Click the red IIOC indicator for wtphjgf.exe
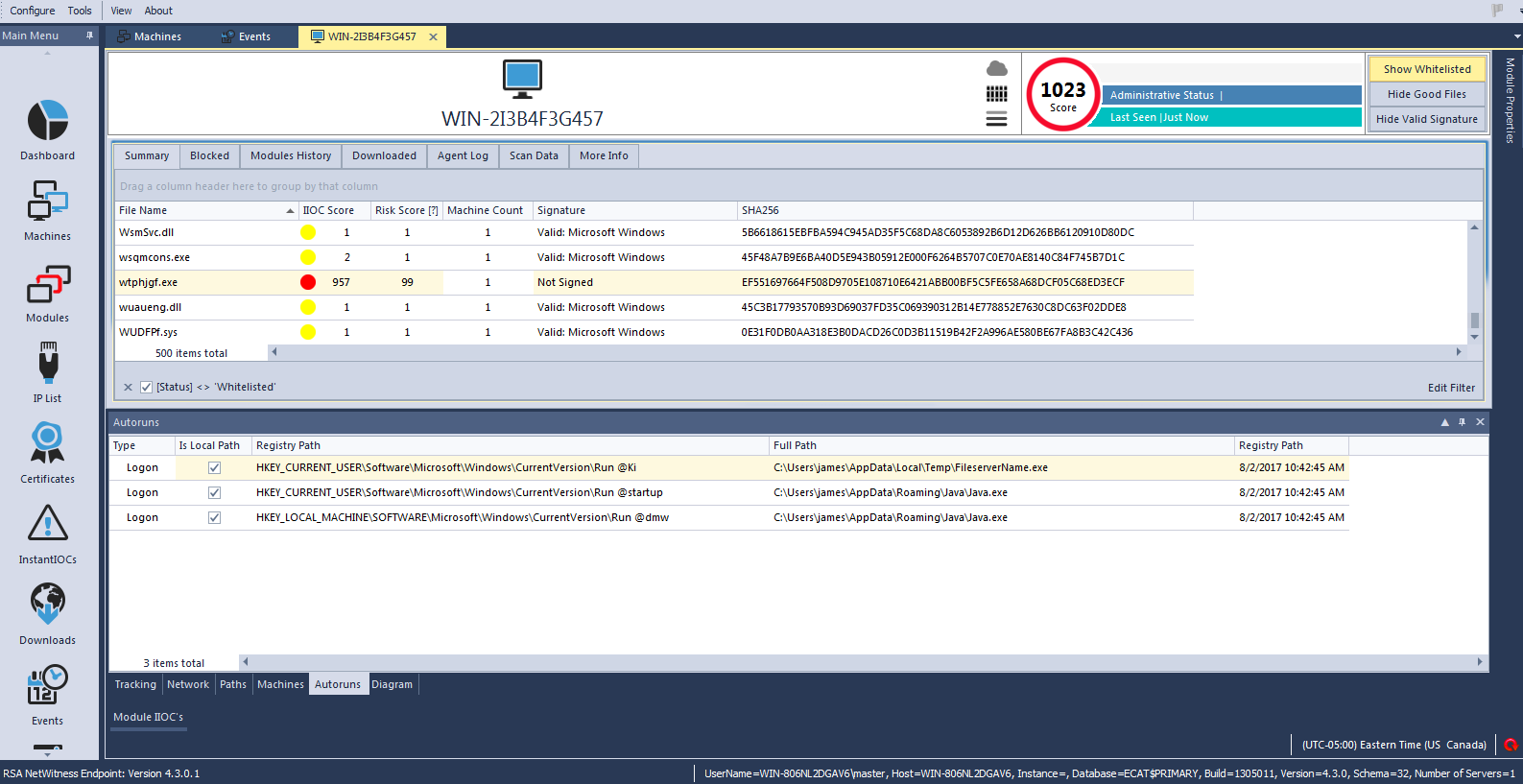Screen dimensions: 1523x784 tap(308, 282)
